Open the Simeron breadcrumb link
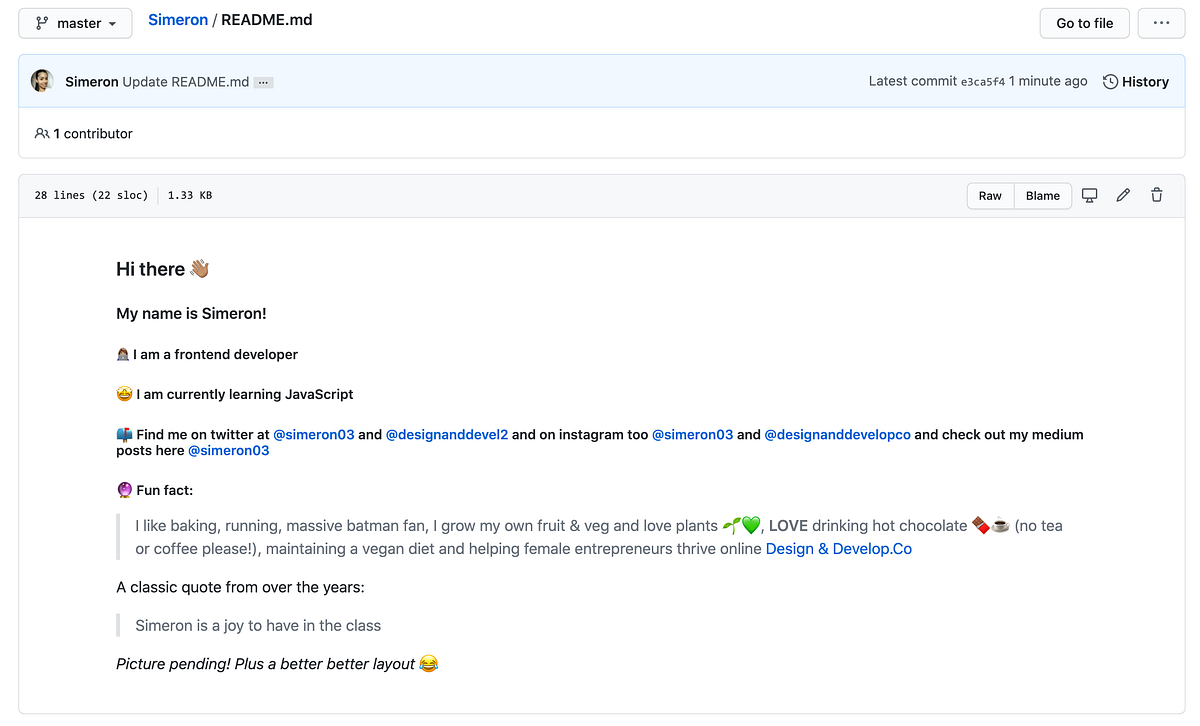Viewport: 1200px width, 726px height. coord(178,19)
